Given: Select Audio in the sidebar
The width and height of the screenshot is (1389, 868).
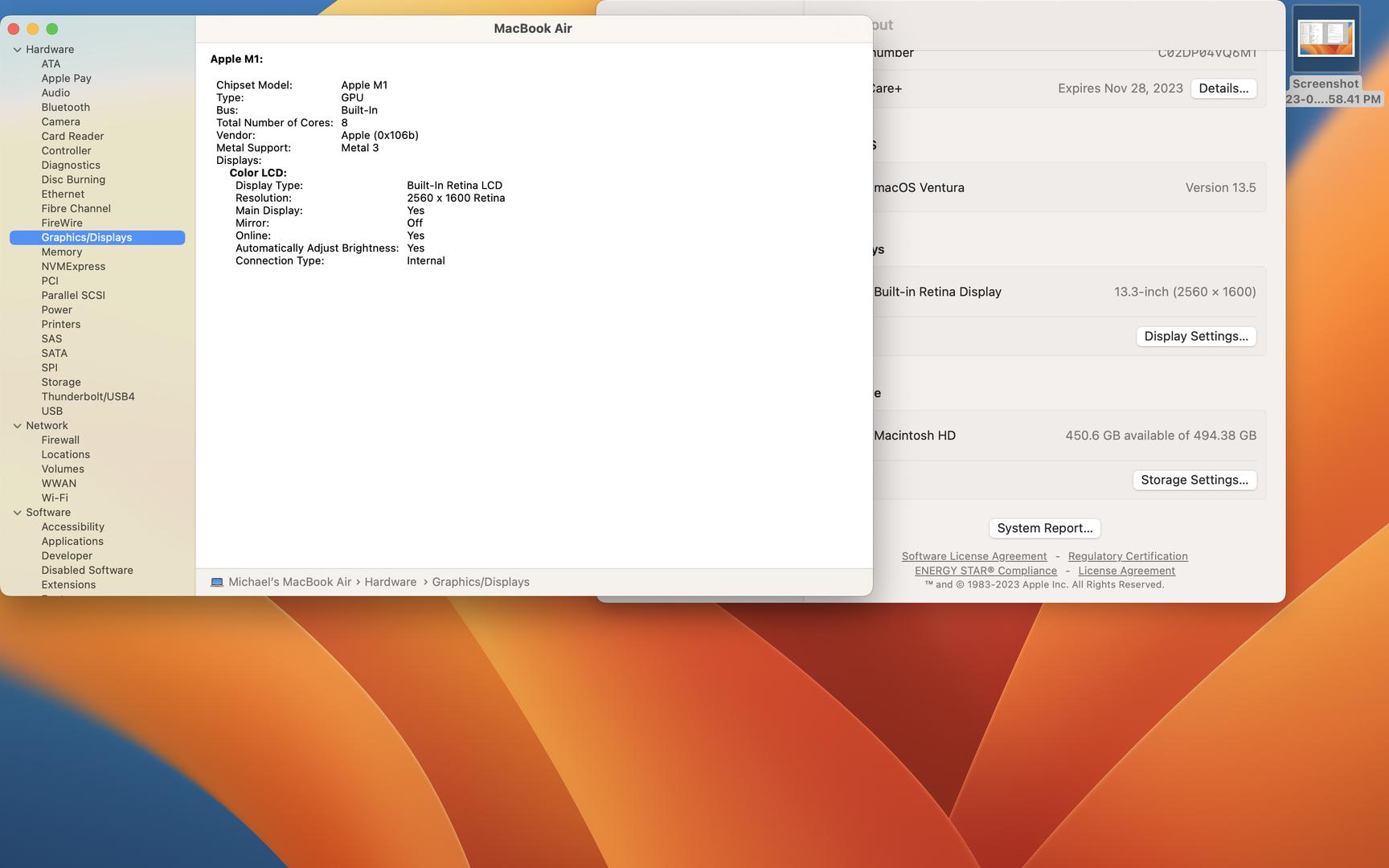Looking at the screenshot, I should (55, 93).
